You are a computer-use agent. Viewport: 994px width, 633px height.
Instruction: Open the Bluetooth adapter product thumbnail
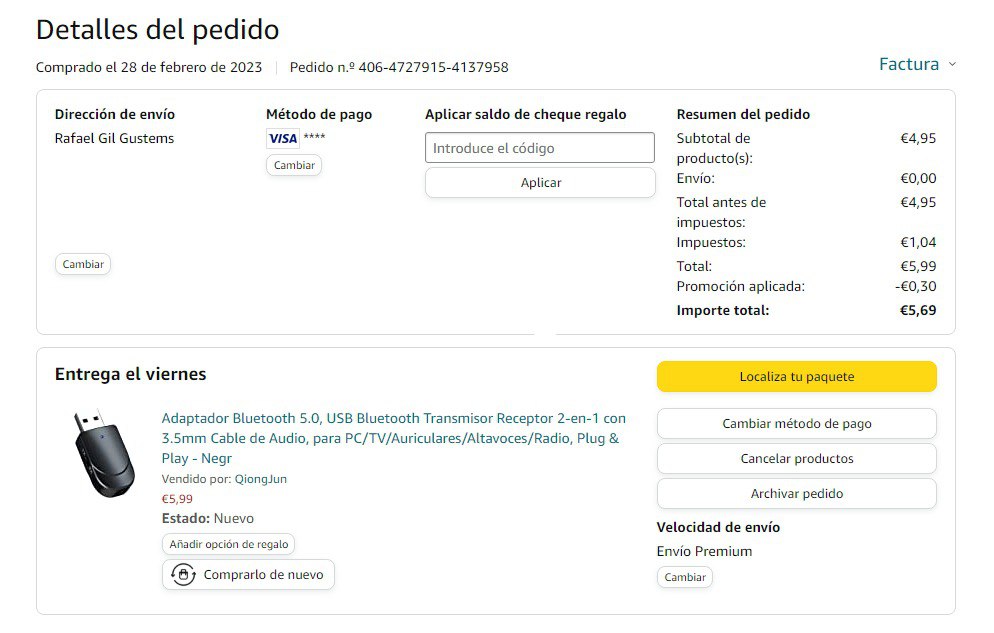point(104,455)
